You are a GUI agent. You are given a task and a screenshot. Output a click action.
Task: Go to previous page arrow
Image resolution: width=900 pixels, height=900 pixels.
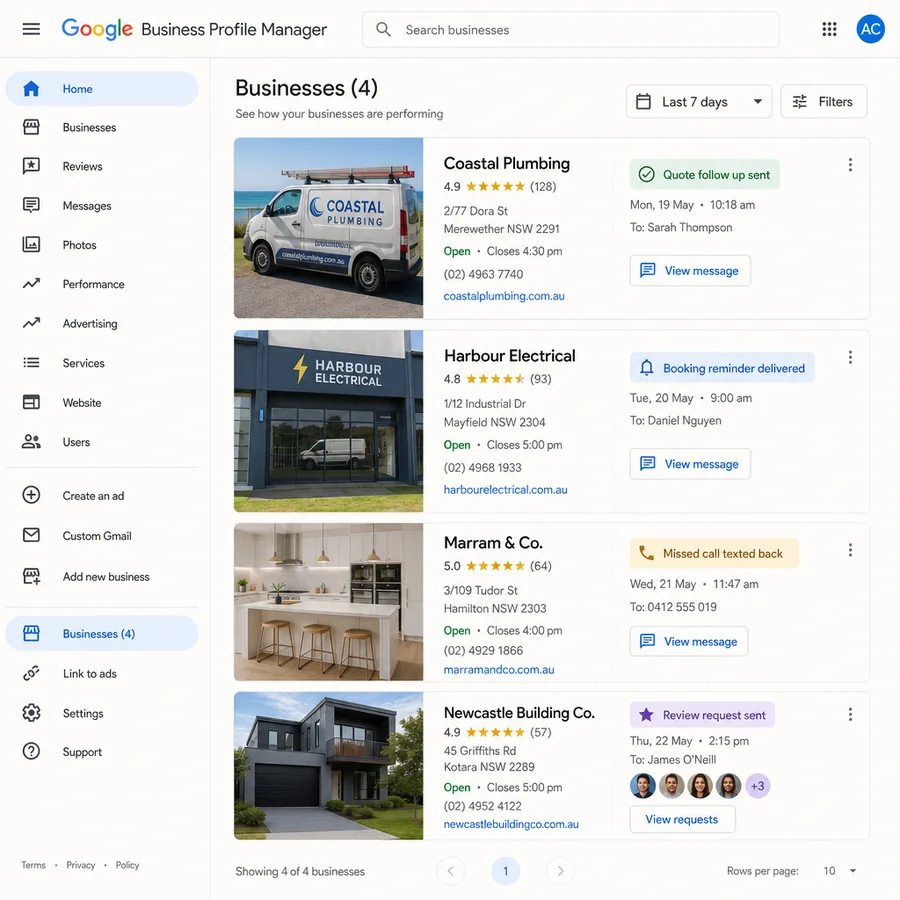[451, 871]
